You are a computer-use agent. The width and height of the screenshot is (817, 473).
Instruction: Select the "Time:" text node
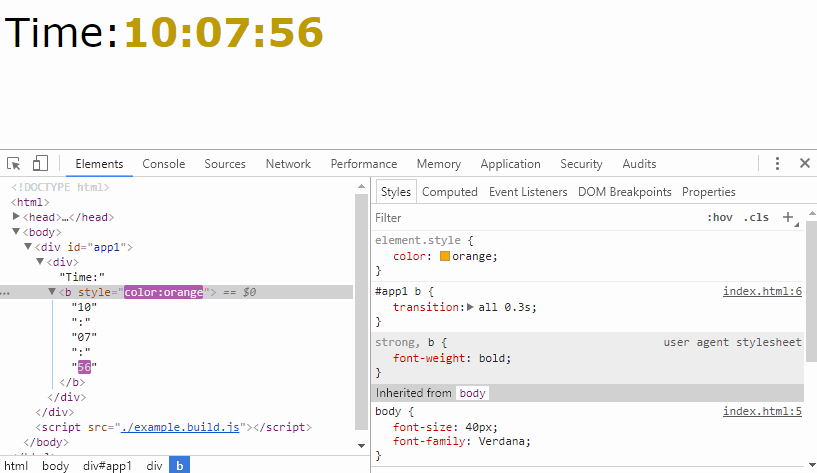[82, 277]
